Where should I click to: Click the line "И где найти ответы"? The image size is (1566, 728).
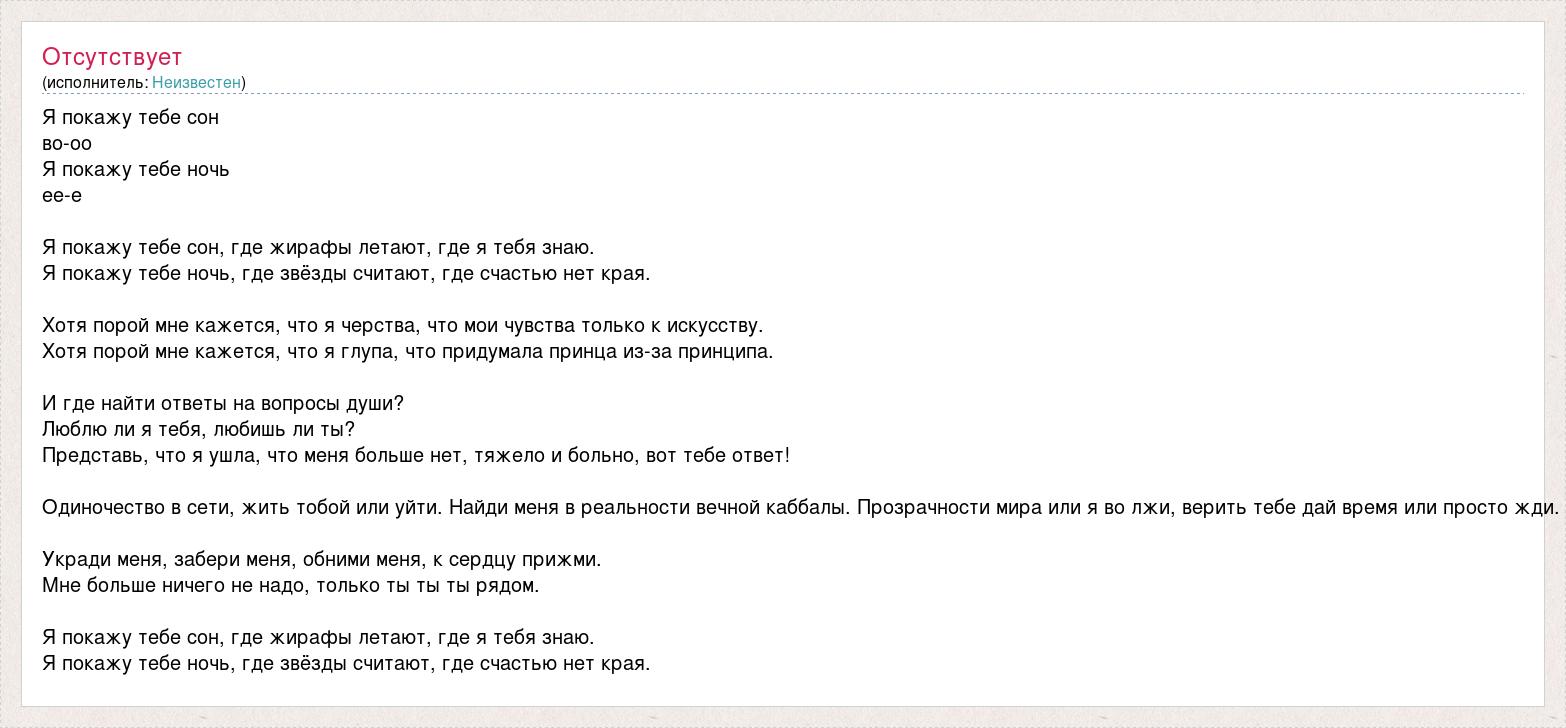(223, 404)
